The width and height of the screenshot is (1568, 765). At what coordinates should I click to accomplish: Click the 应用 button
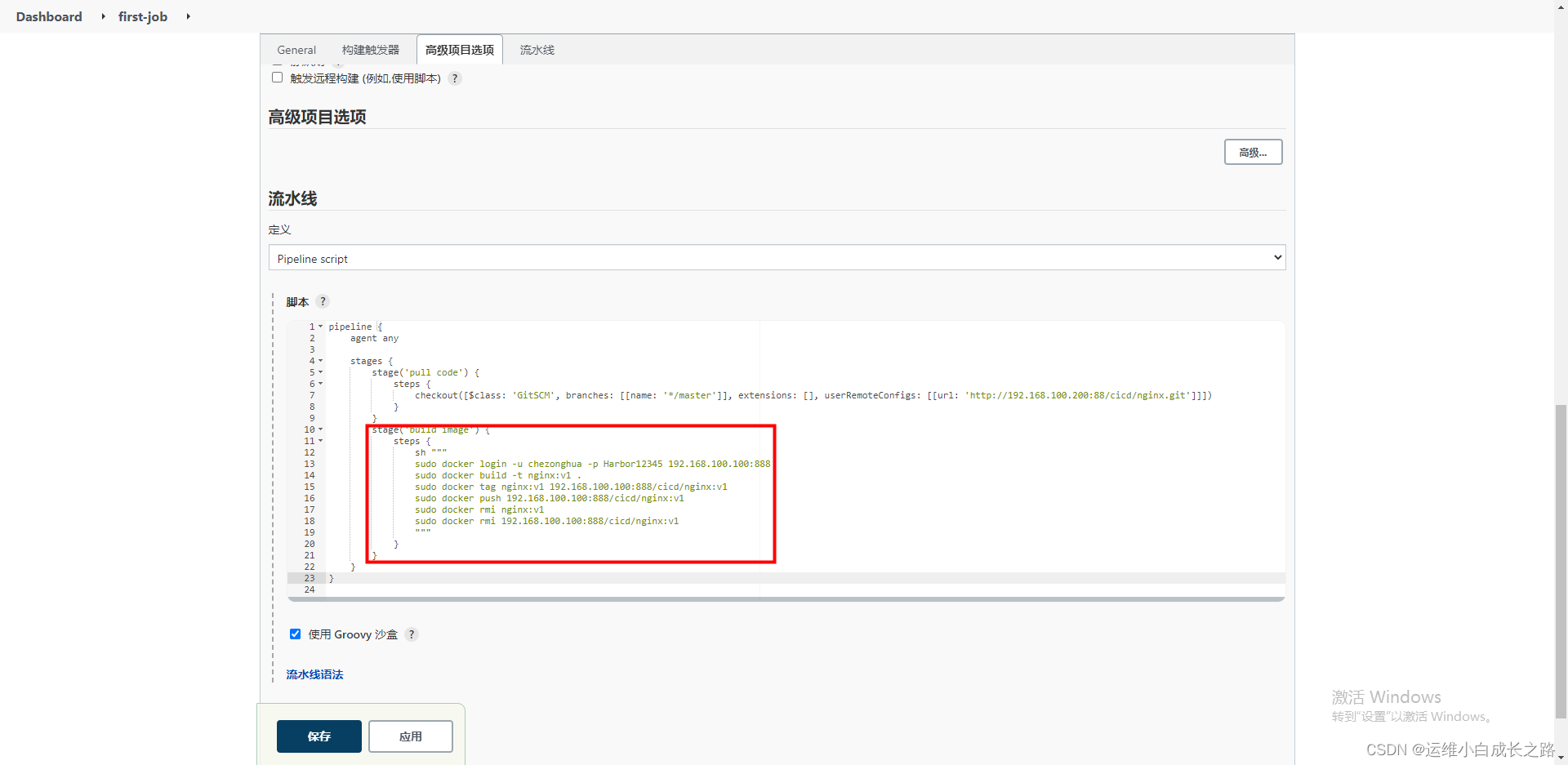tap(411, 736)
